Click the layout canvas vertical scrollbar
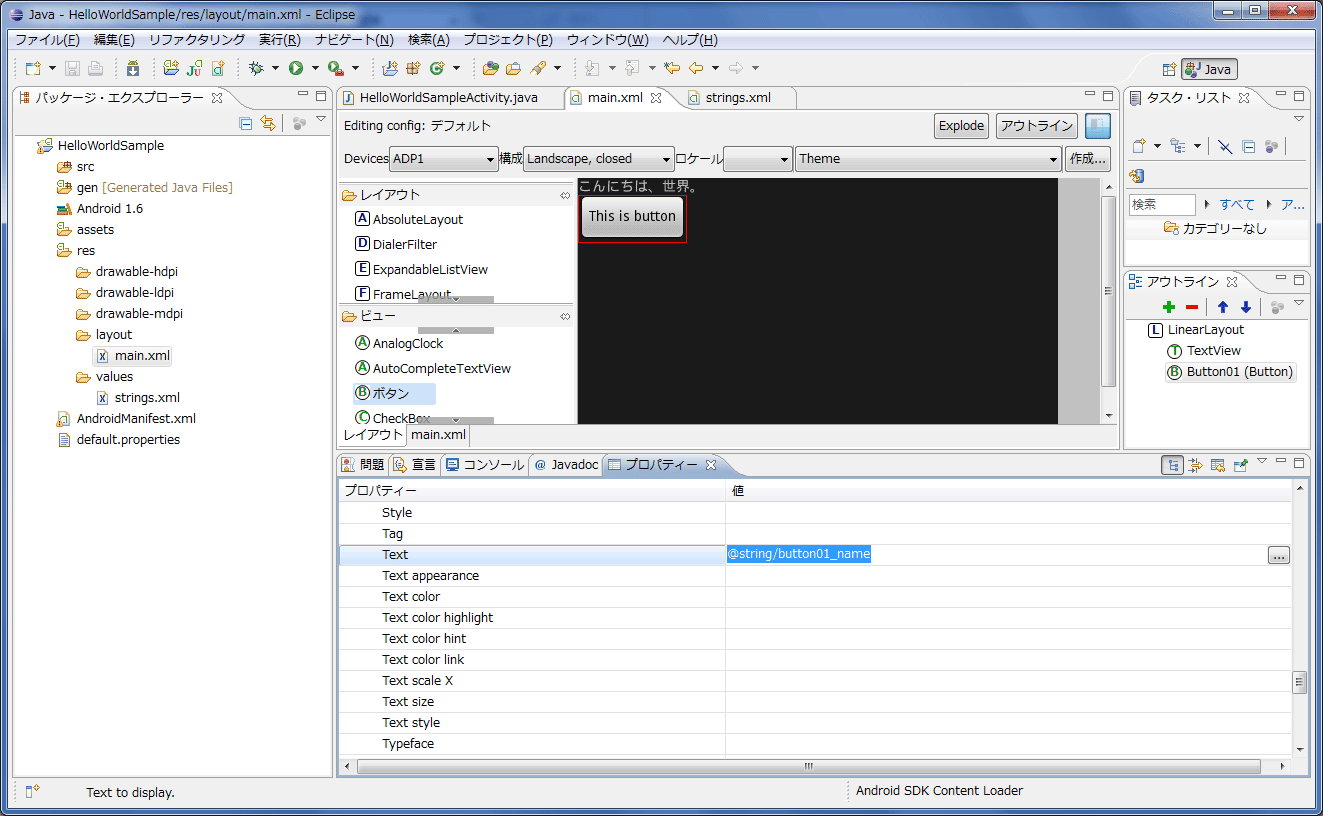The width and height of the screenshot is (1323, 816). point(1108,291)
